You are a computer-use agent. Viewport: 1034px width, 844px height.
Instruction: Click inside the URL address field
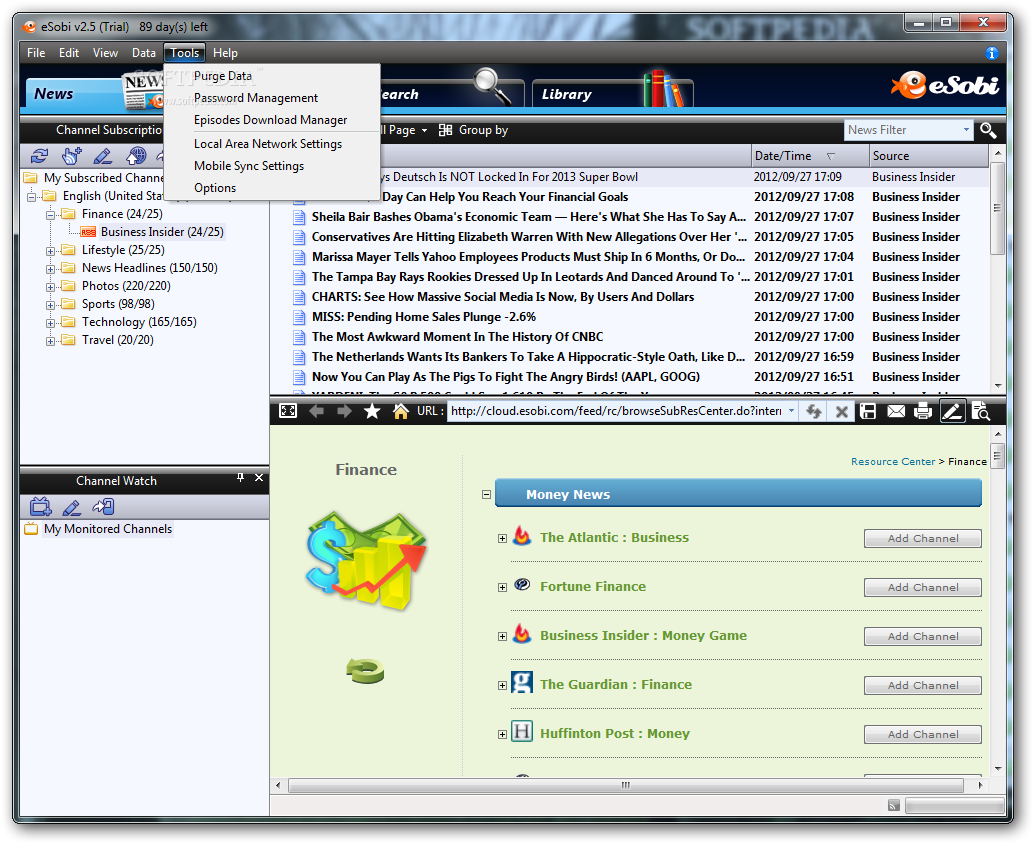[617, 411]
